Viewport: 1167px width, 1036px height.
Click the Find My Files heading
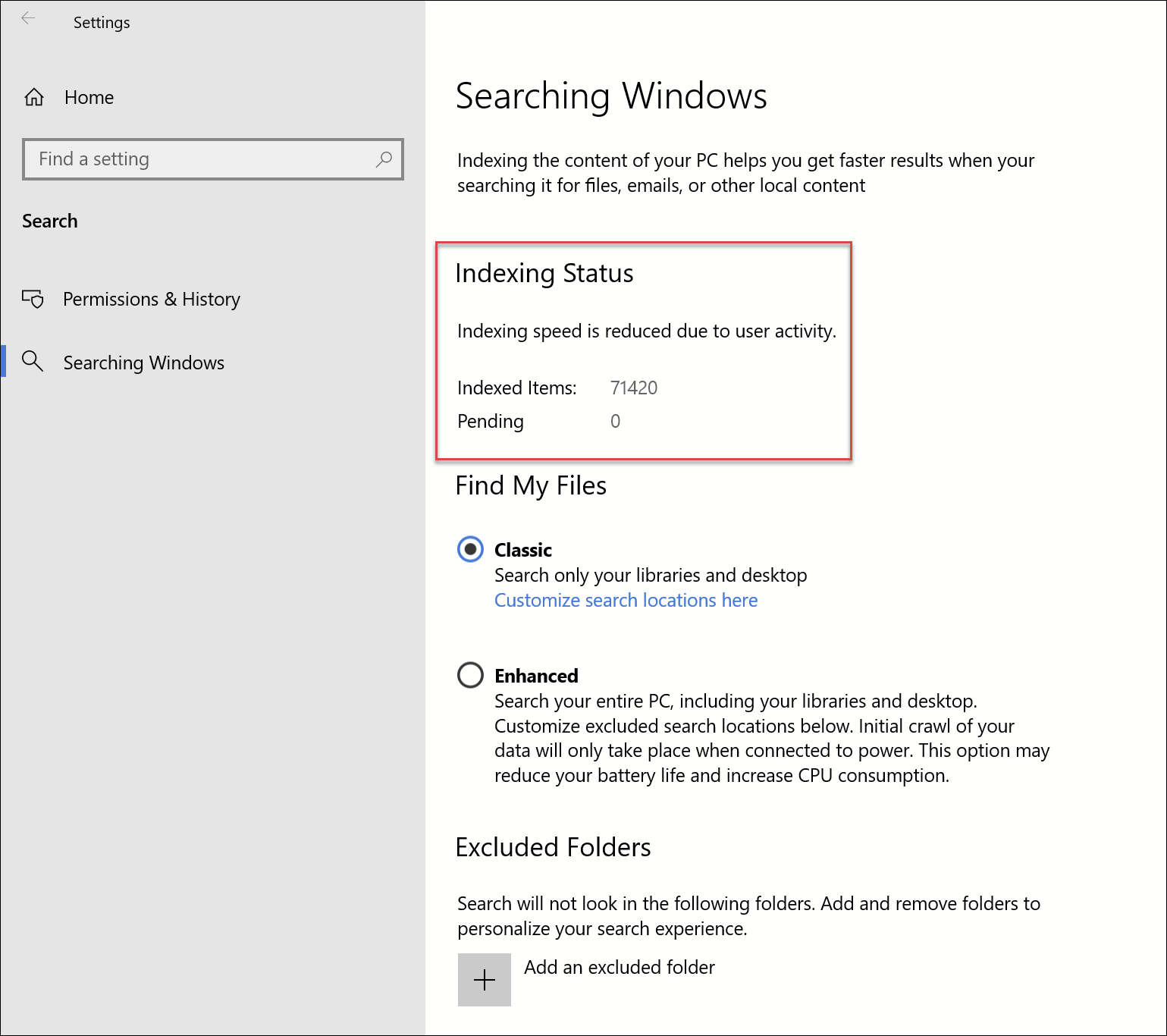(x=531, y=485)
